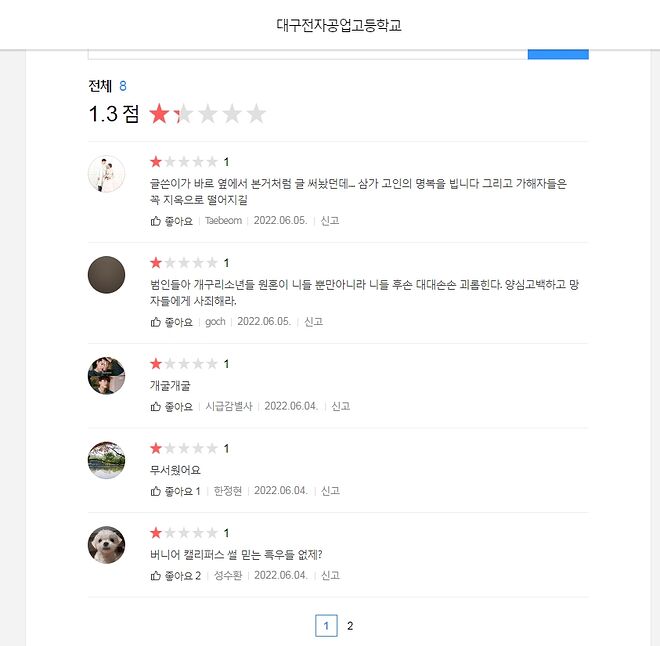
Task: Report Taebeom's review via 신고
Action: pos(330,221)
